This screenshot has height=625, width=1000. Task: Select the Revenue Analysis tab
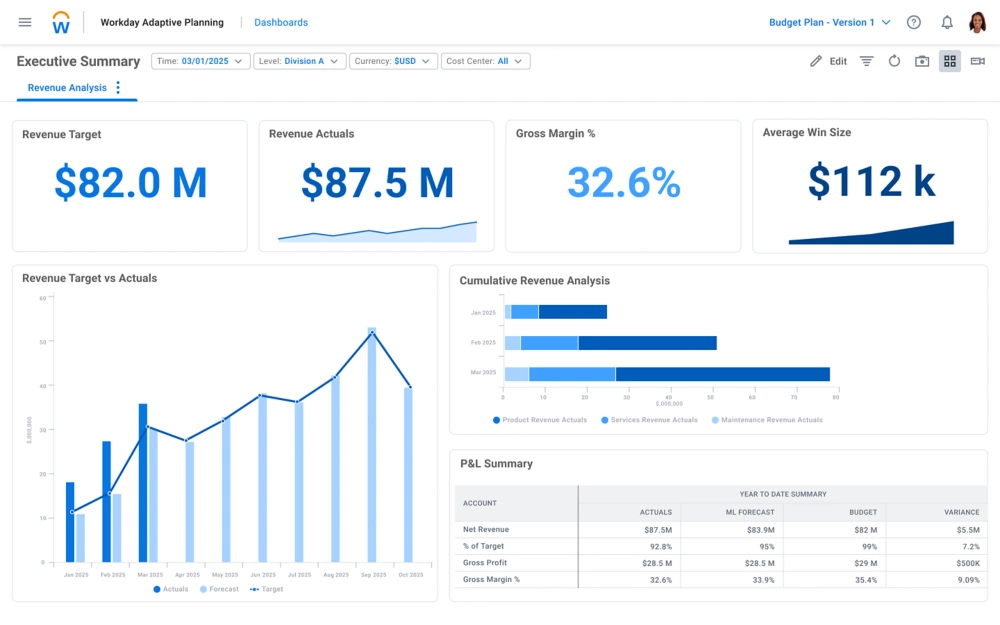67,88
